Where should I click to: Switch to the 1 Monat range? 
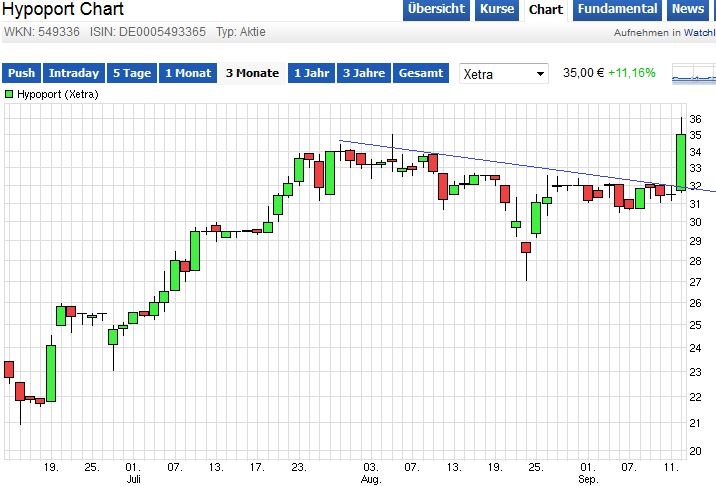point(188,73)
